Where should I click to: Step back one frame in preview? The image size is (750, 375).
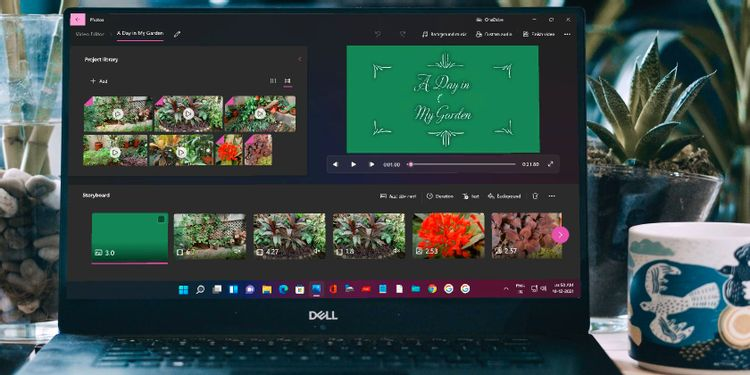pyautogui.click(x=335, y=165)
